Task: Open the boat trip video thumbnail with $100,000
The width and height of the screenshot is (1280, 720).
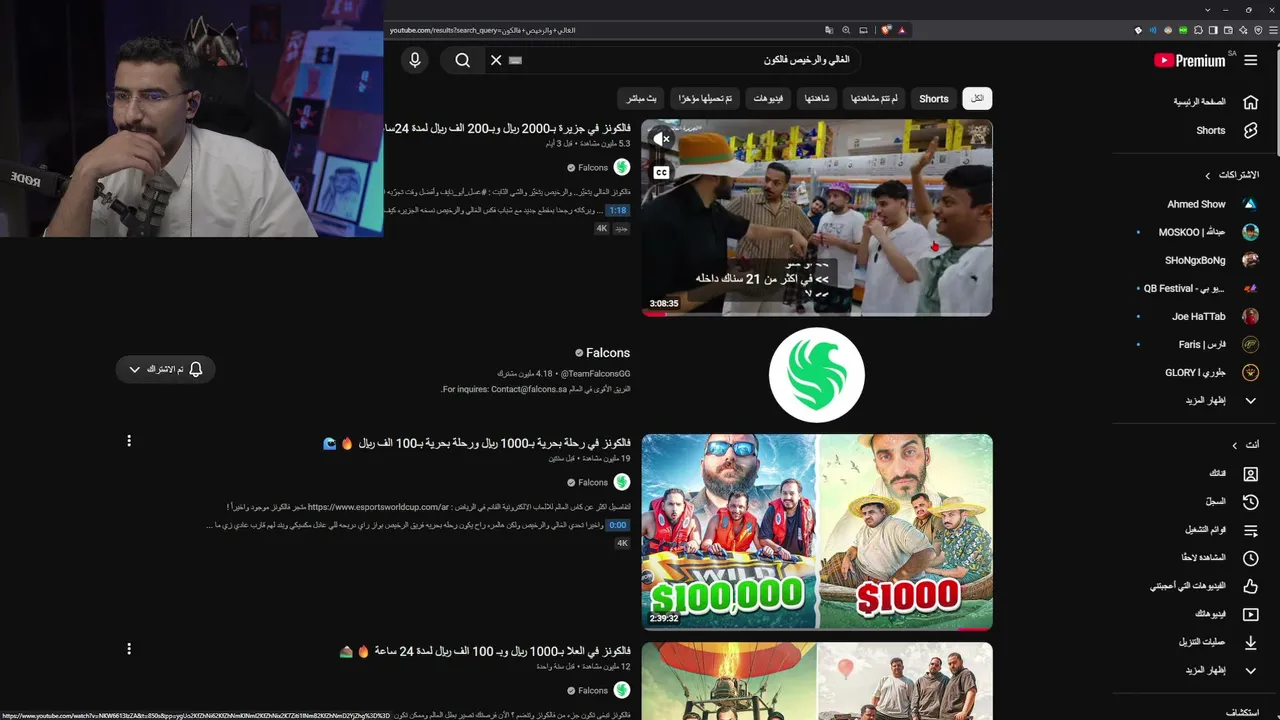Action: click(x=817, y=532)
